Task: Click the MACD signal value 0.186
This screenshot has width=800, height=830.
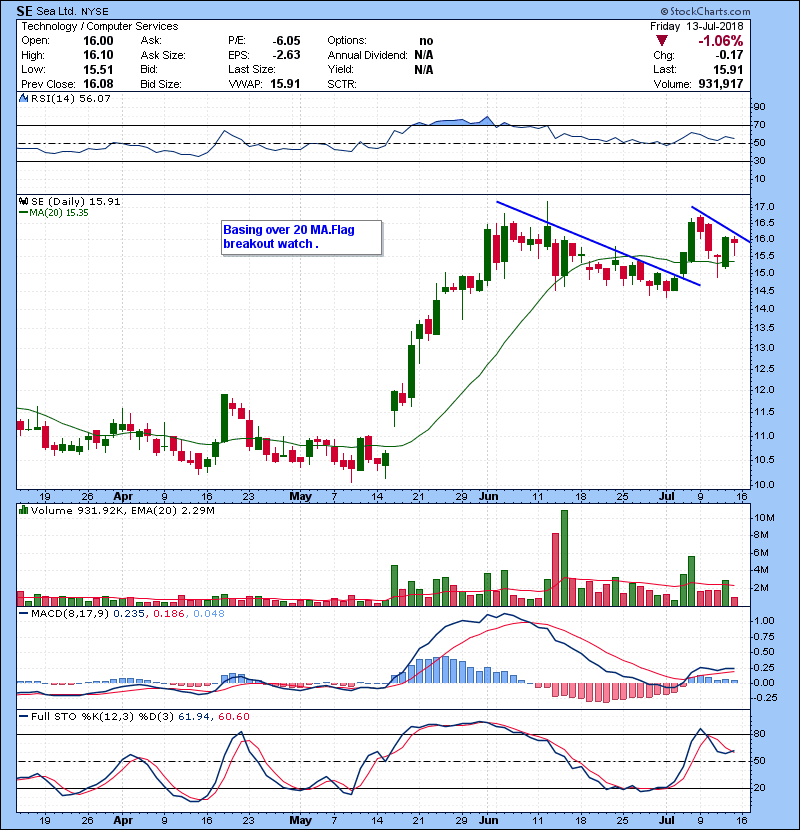Action: pyautogui.click(x=169, y=614)
